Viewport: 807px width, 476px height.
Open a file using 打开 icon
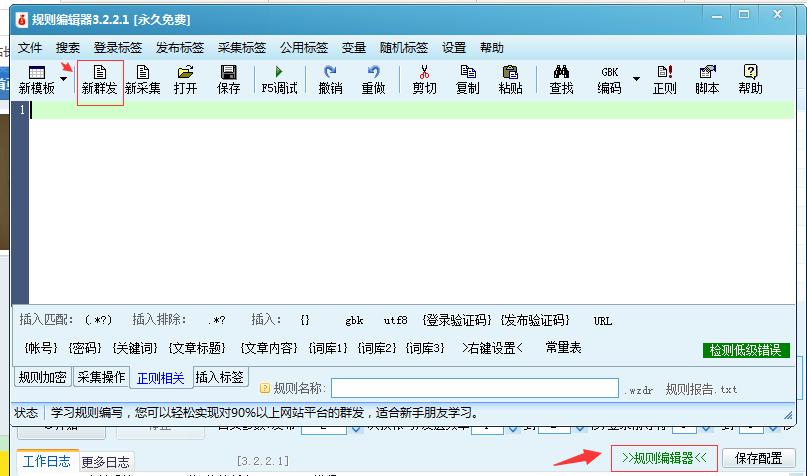(x=185, y=80)
